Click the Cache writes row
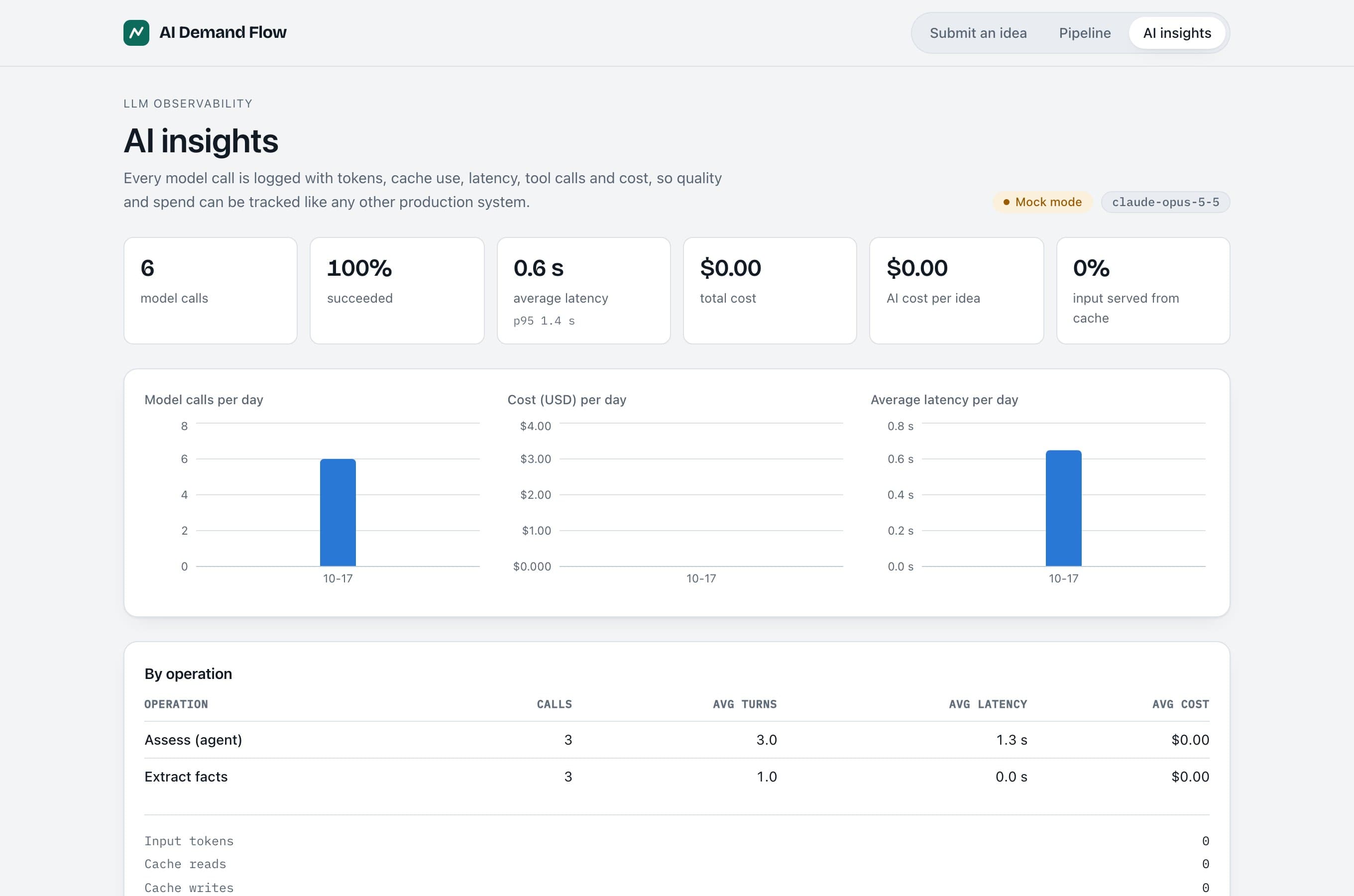1354x896 pixels. (x=677, y=888)
